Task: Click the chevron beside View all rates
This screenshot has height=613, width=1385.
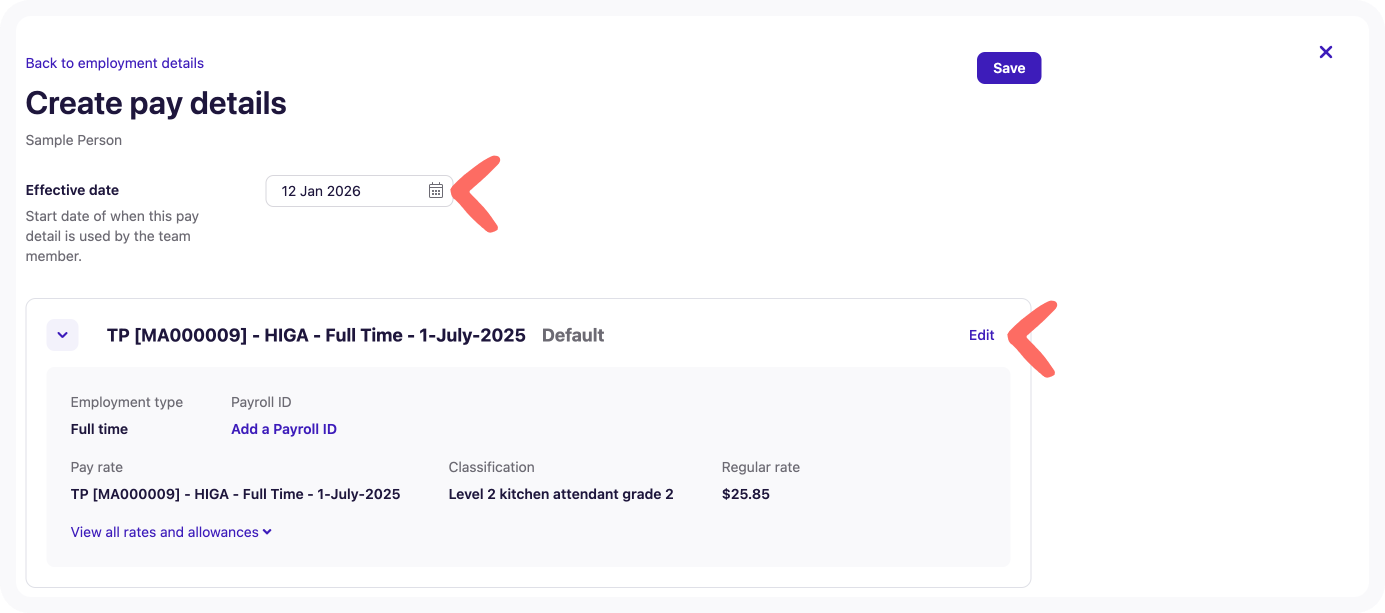Action: pos(268,532)
